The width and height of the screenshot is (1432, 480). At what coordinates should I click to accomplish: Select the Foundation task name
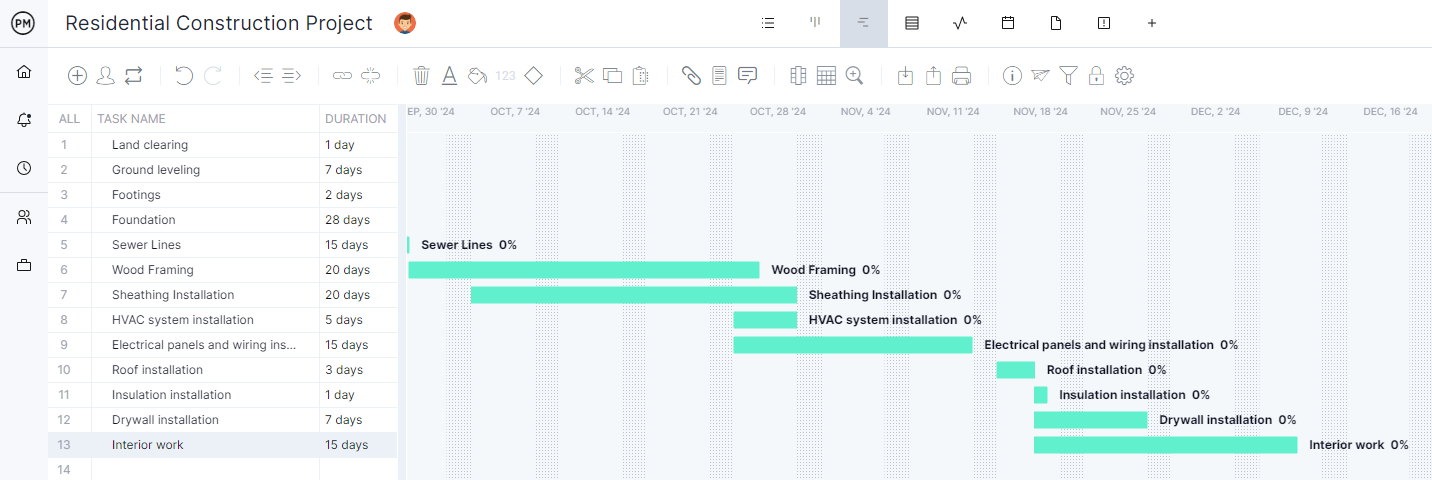[x=144, y=220]
